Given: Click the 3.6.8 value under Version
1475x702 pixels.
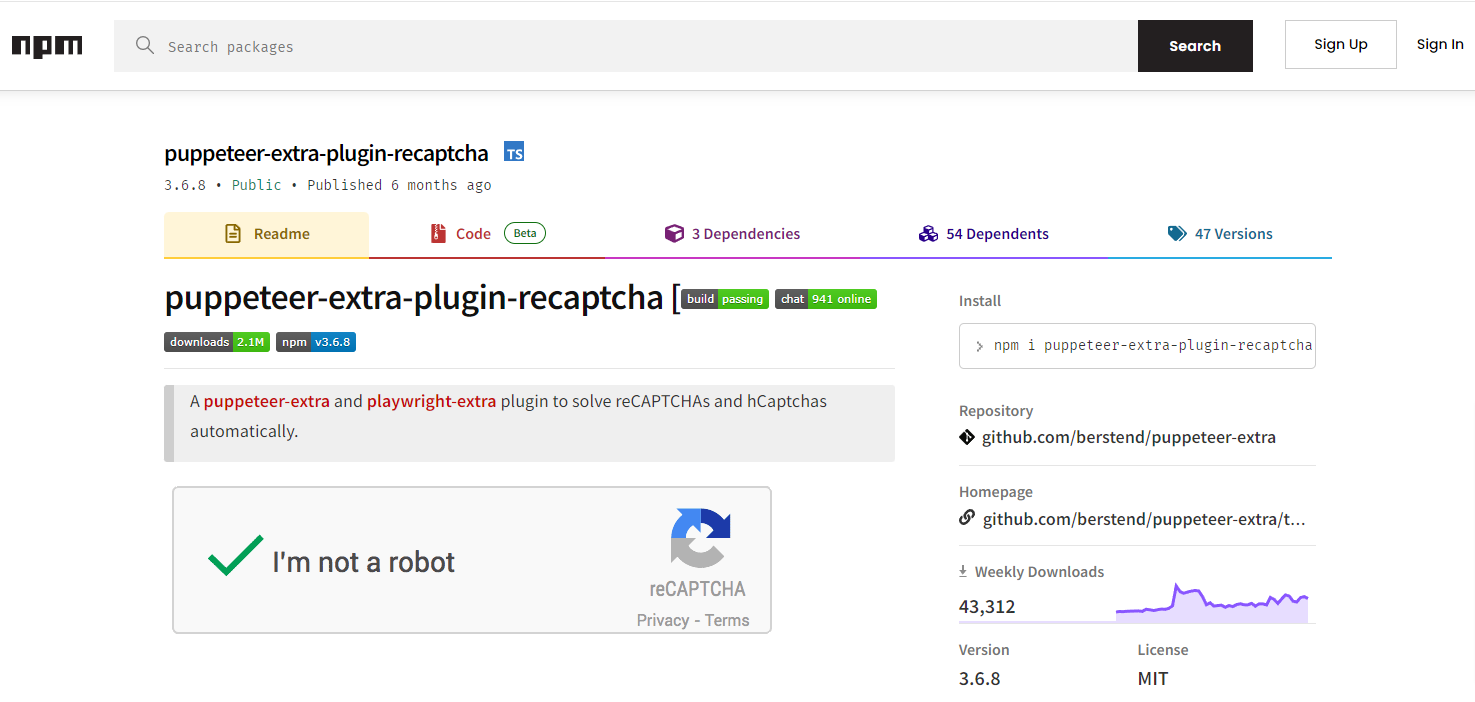Looking at the screenshot, I should (x=979, y=678).
